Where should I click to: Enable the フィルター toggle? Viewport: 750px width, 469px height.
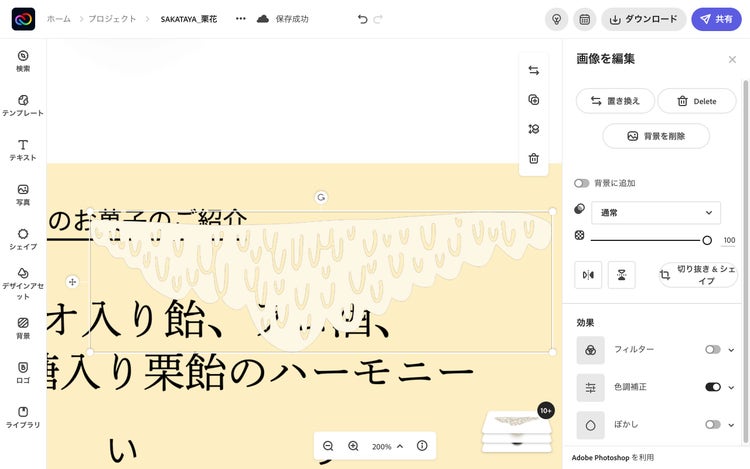[713, 349]
